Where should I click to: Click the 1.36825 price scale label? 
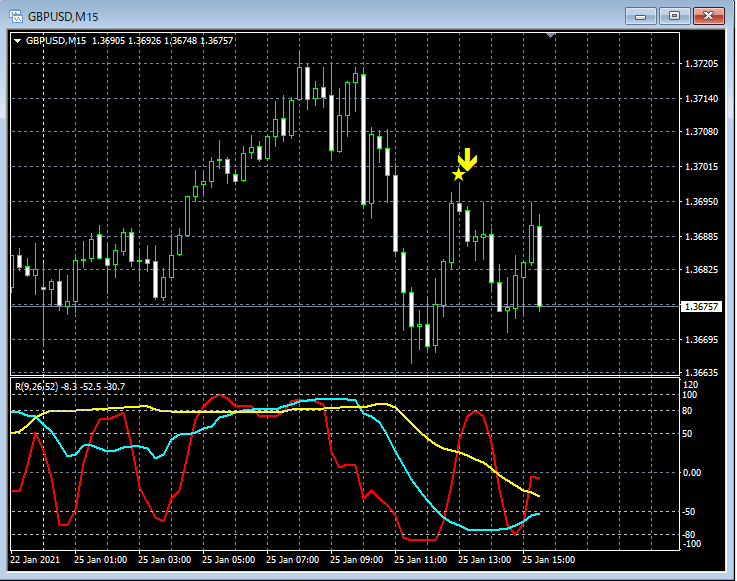702,269
